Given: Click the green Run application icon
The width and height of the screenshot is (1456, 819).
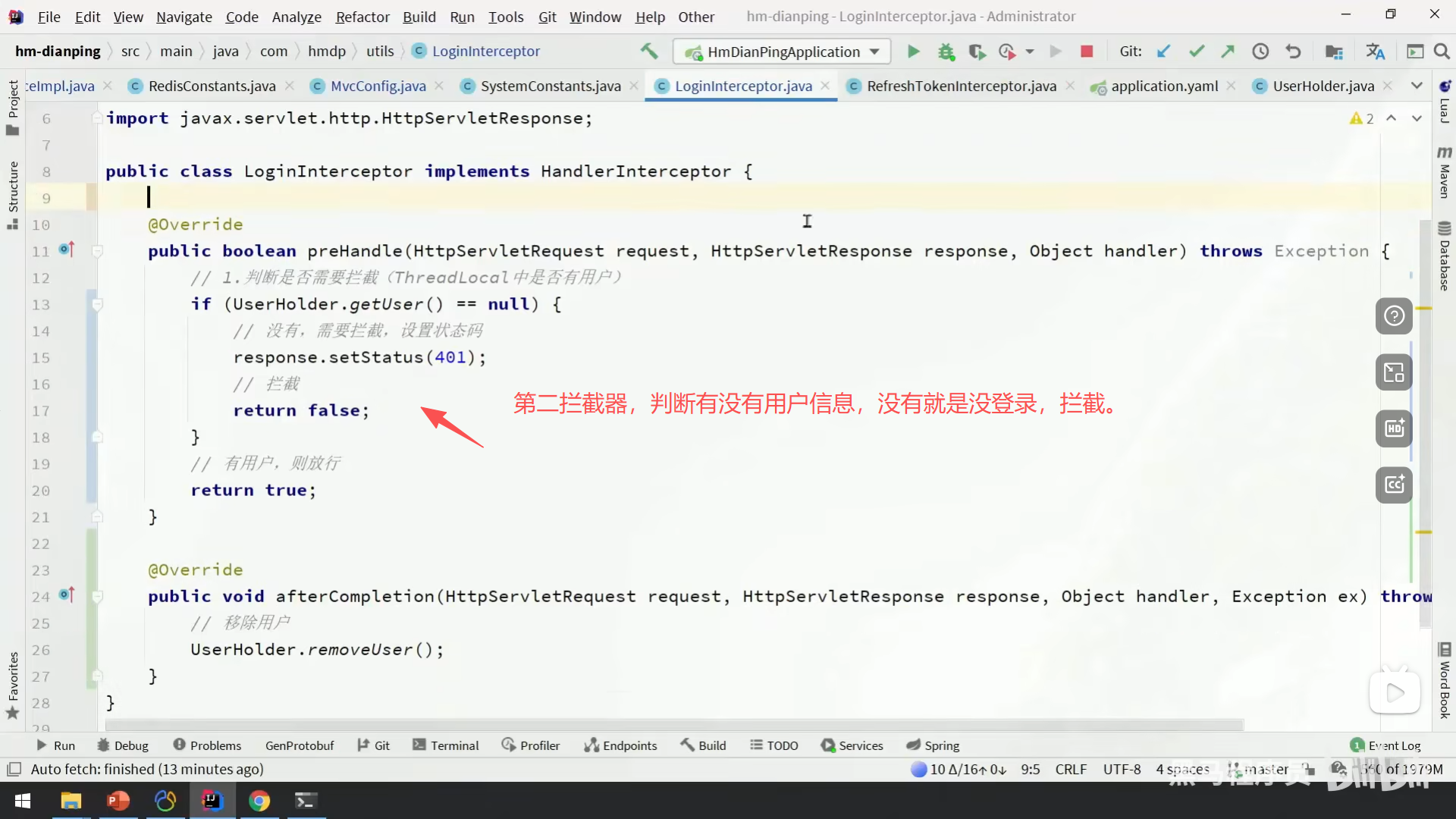Looking at the screenshot, I should pyautogui.click(x=913, y=52).
